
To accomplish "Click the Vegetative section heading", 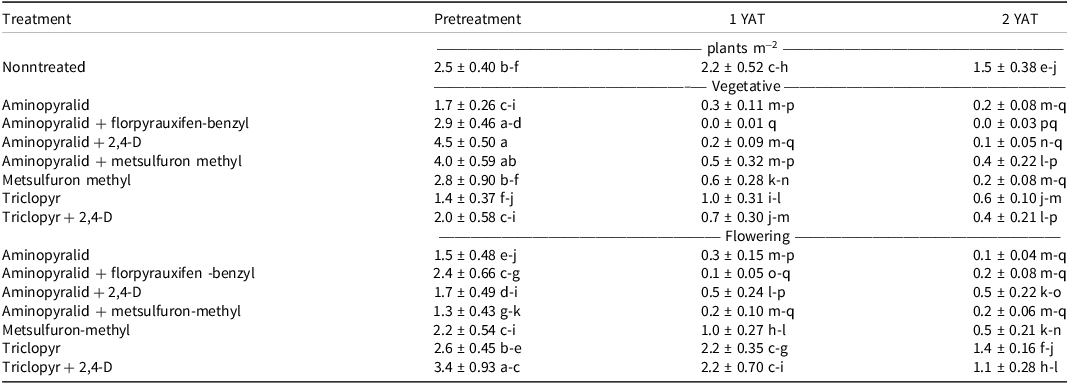I will tap(745, 87).
